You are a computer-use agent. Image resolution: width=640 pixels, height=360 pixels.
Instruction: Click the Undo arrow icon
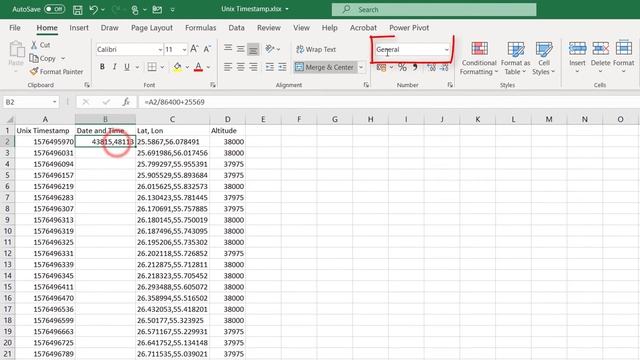pos(93,9)
